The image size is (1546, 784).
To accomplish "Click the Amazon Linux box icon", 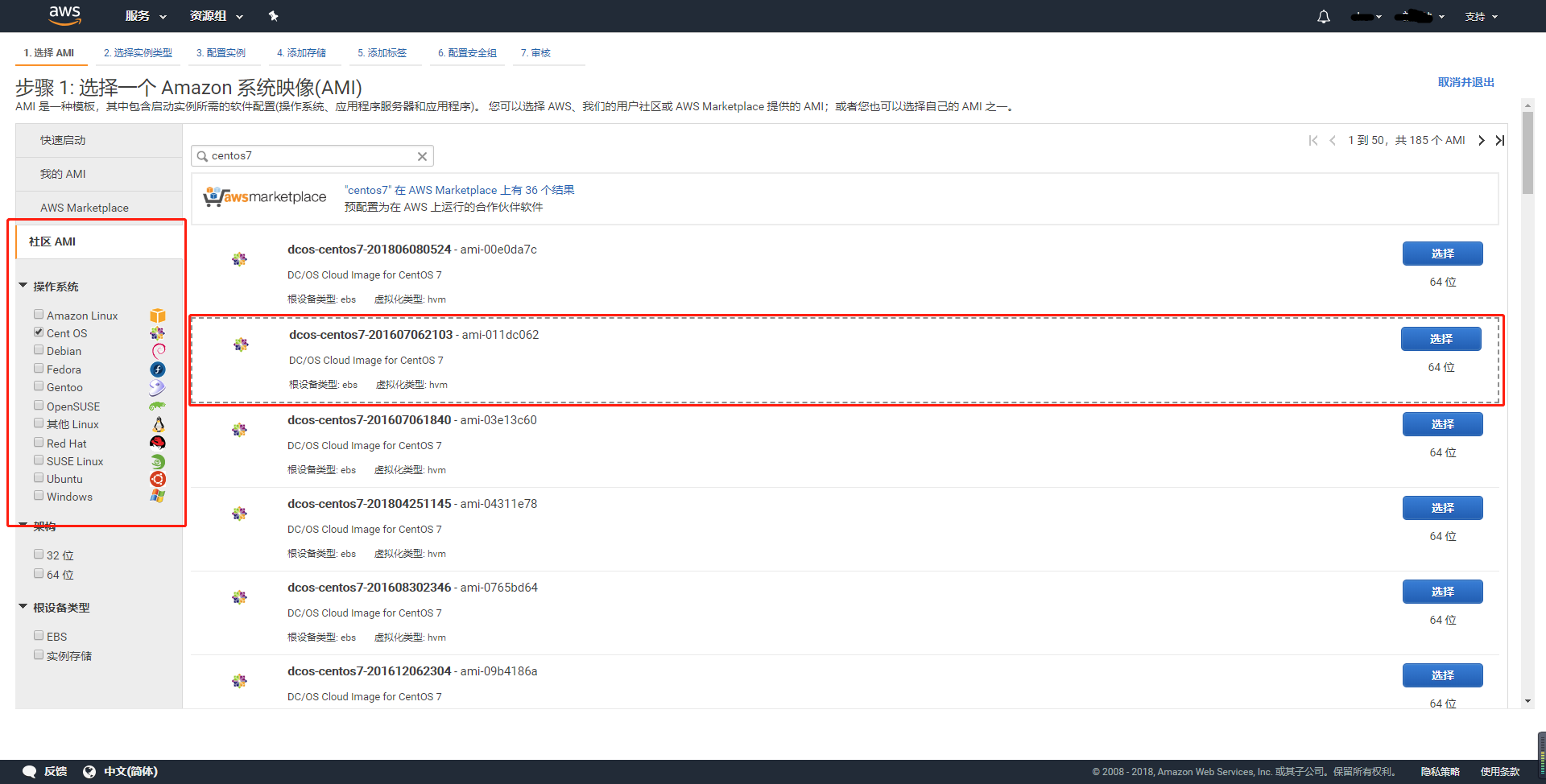I will tap(158, 316).
